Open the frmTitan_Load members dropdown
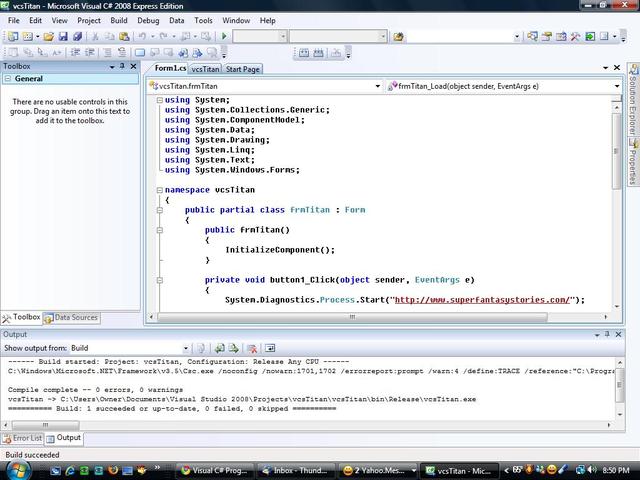Image resolution: width=640 pixels, height=480 pixels. coord(617,86)
